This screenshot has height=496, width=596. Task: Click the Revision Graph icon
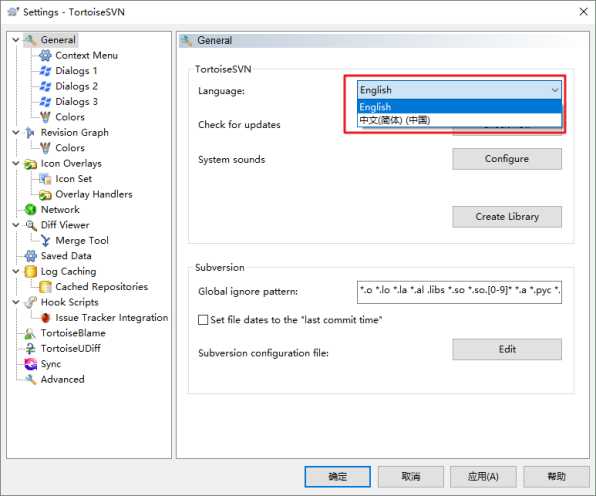click(30, 133)
